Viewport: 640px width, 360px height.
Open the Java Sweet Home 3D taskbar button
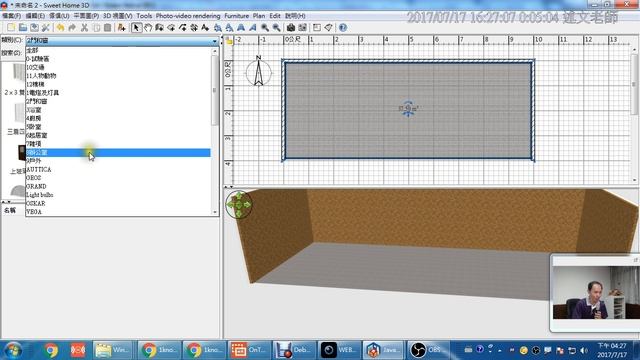point(383,350)
